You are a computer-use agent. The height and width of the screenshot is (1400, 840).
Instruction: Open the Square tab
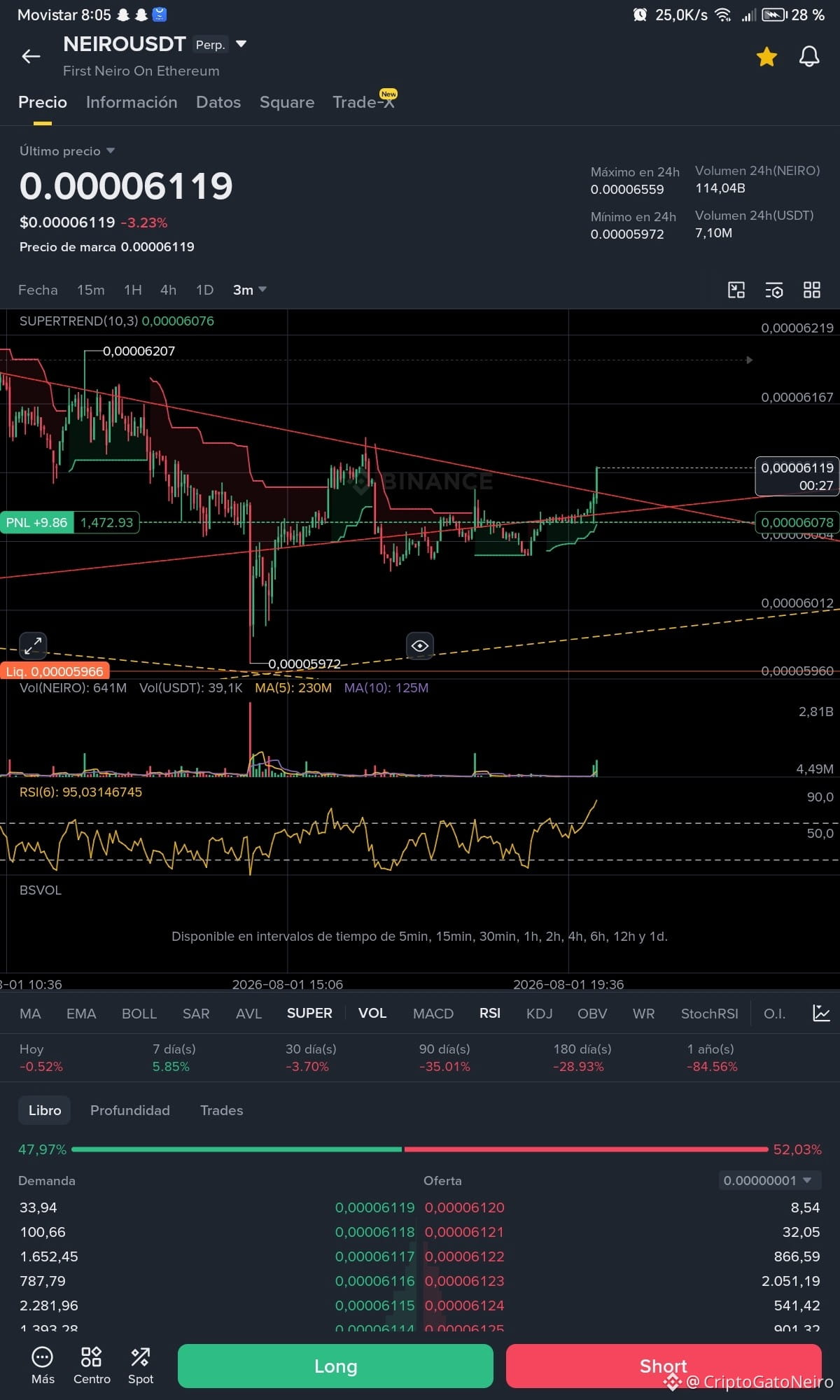click(287, 102)
